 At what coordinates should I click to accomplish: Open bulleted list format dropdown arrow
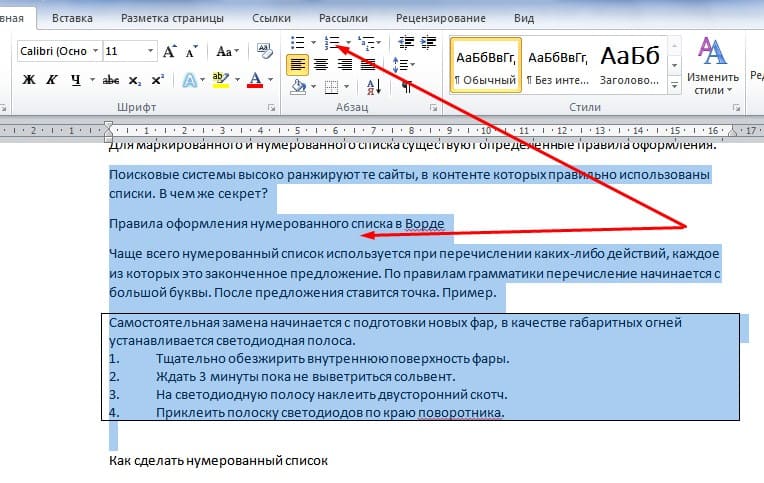(313, 42)
